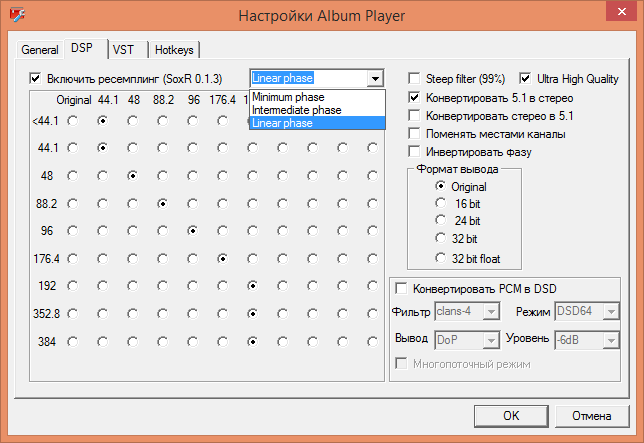Viewport: 644px width, 443px height.
Task: Expand the Вывод DoP dropdown
Action: click(491, 340)
